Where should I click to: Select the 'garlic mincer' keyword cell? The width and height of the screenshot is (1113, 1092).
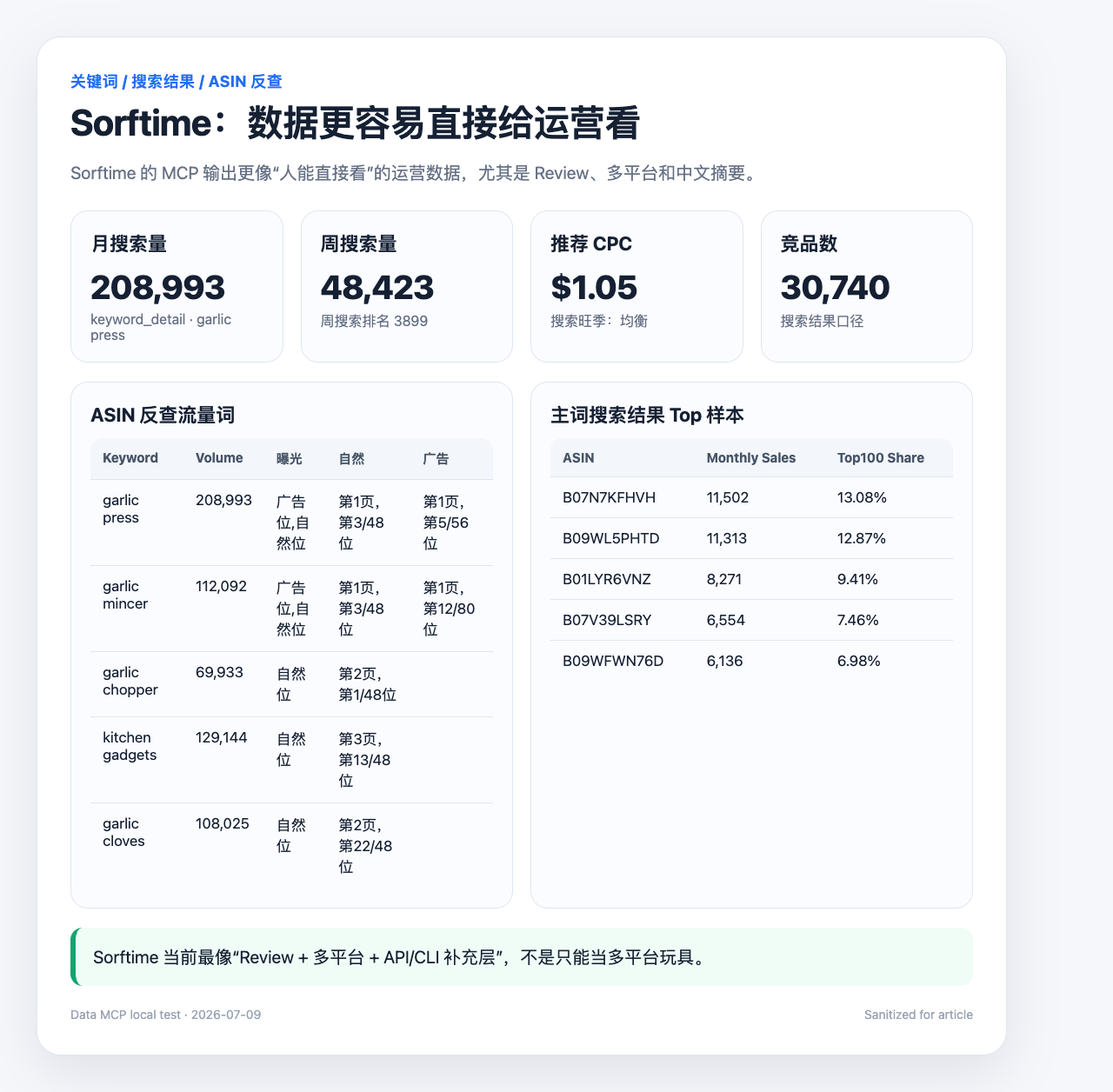(125, 595)
